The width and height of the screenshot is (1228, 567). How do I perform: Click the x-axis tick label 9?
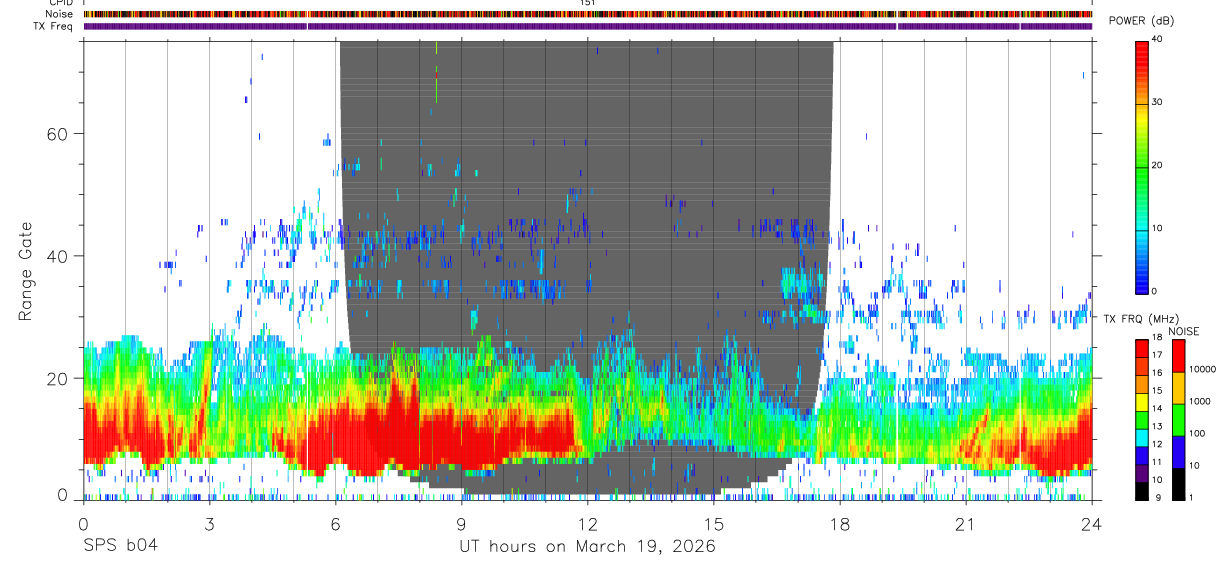pos(461,523)
